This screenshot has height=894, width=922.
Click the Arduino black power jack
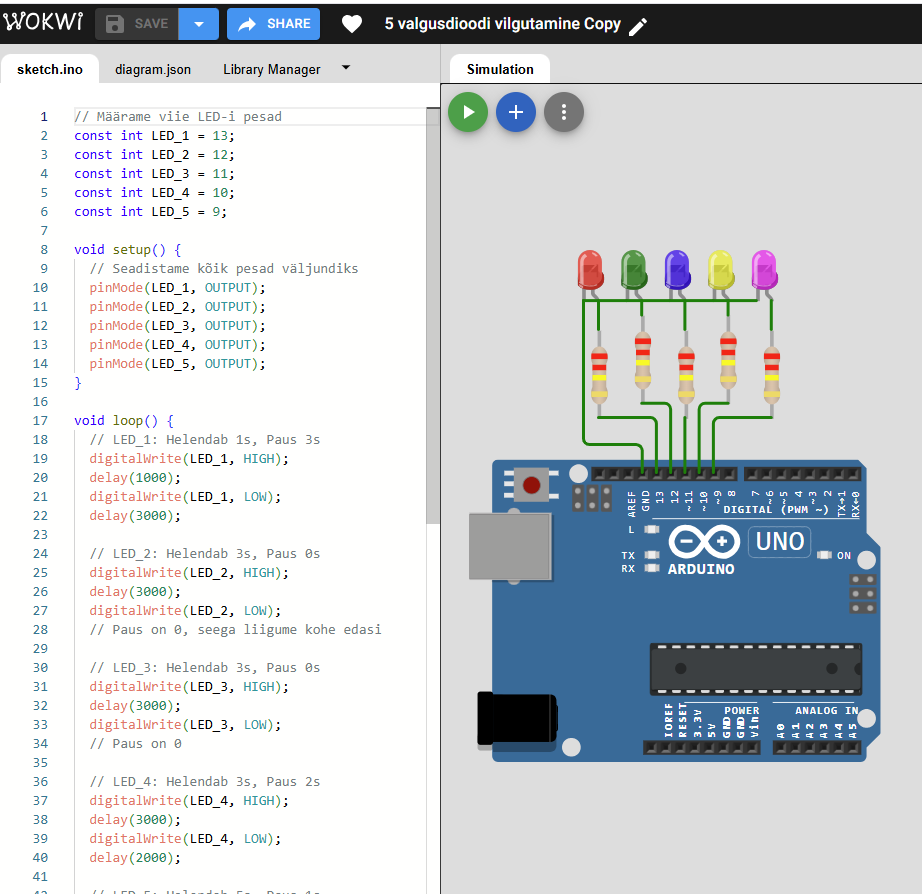pyautogui.click(x=517, y=718)
